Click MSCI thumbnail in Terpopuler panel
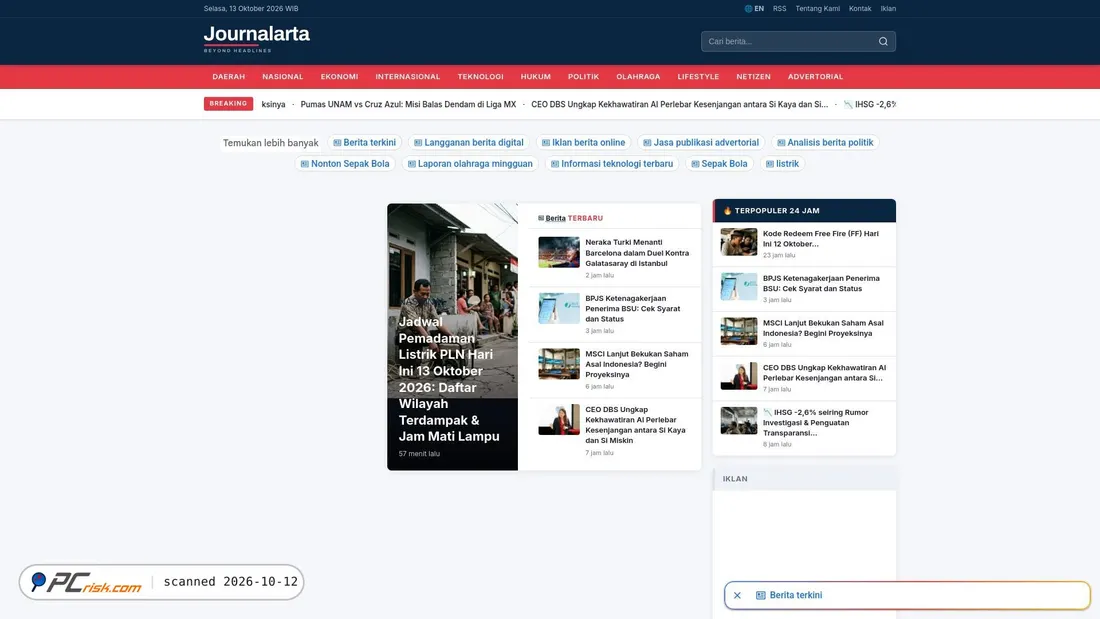Viewport: 1100px width, 619px height. (739, 331)
